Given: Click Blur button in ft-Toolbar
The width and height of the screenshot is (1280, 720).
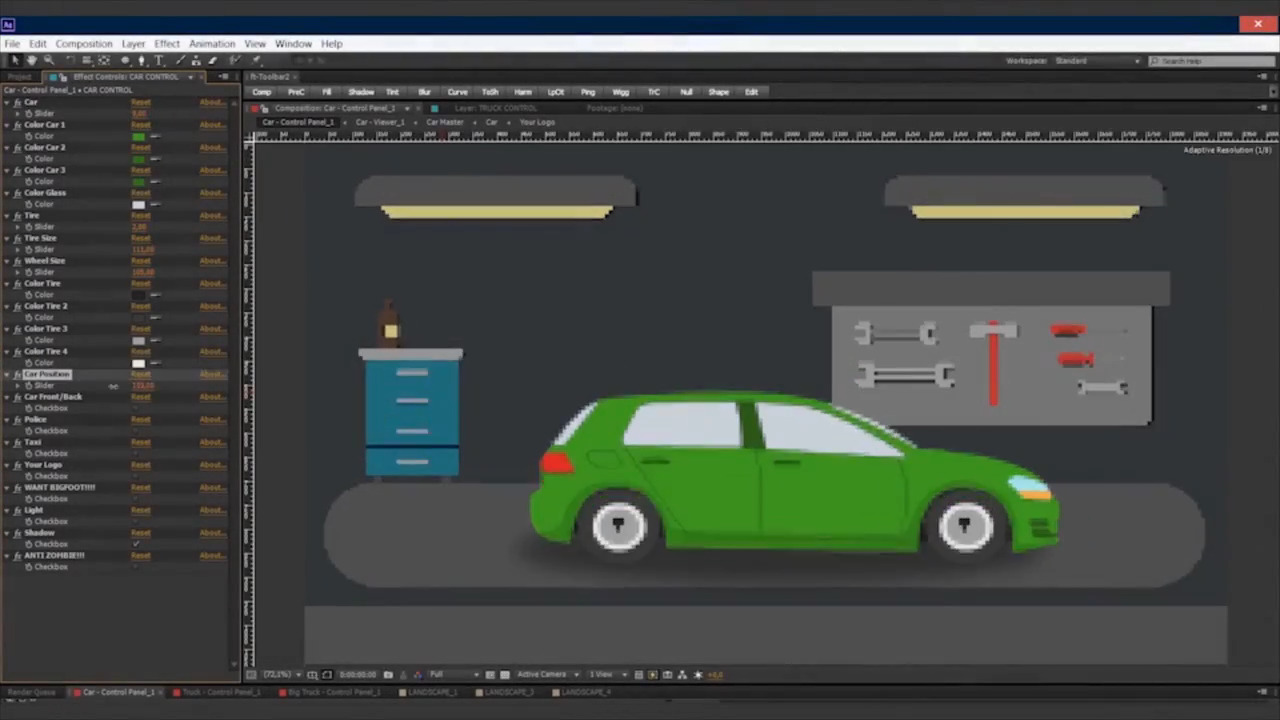Looking at the screenshot, I should (x=424, y=92).
